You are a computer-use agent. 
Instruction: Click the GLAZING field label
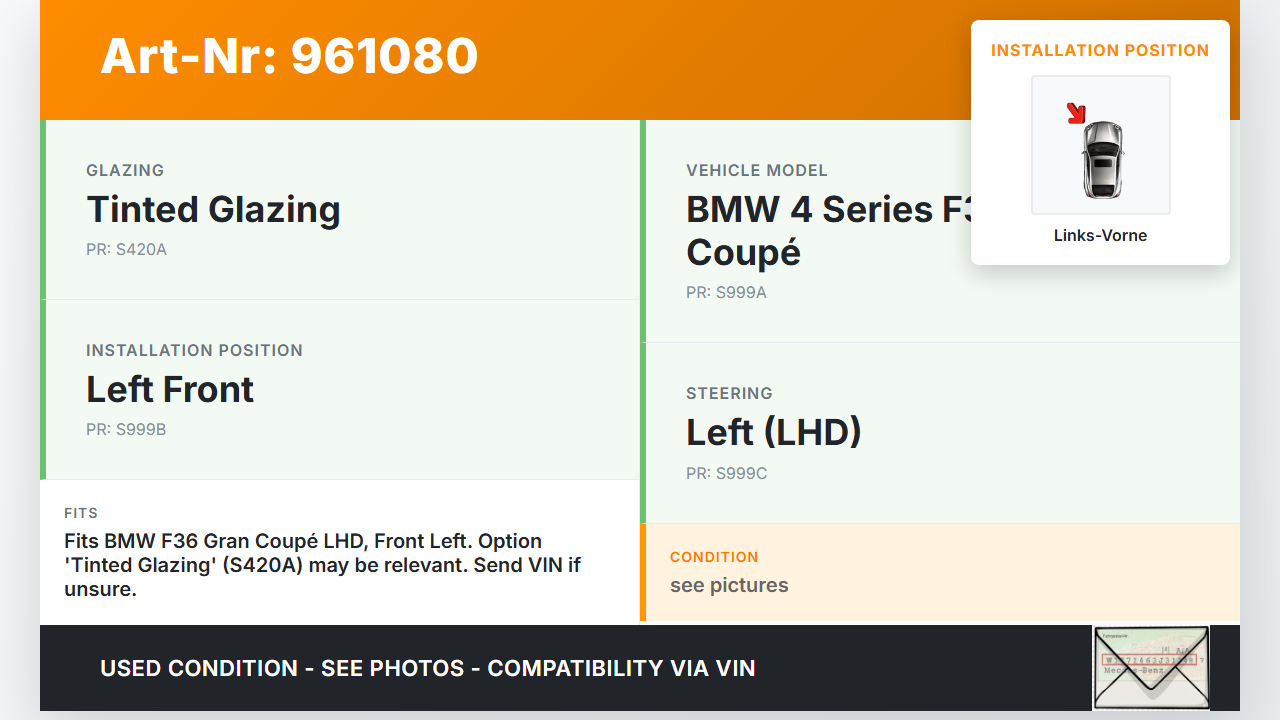(125, 171)
